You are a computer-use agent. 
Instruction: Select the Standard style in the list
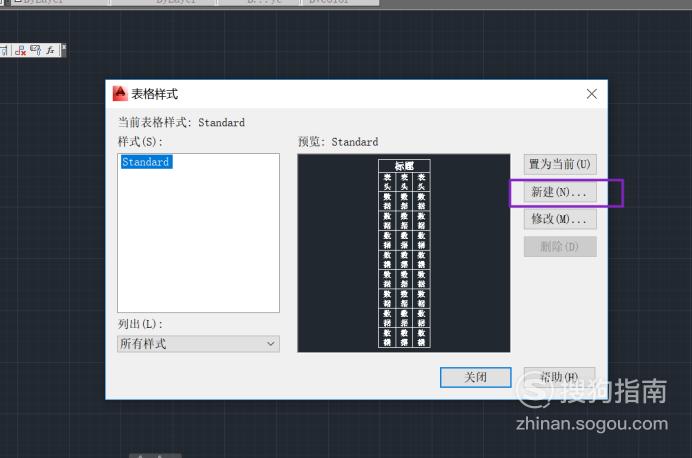click(x=146, y=162)
